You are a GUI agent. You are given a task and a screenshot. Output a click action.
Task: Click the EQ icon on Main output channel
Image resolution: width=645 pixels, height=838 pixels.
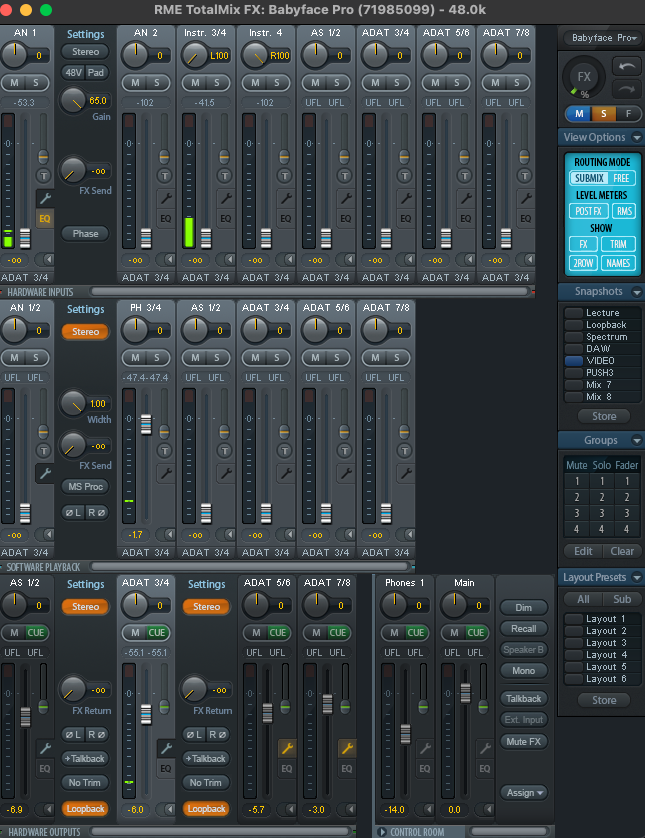[x=485, y=768]
